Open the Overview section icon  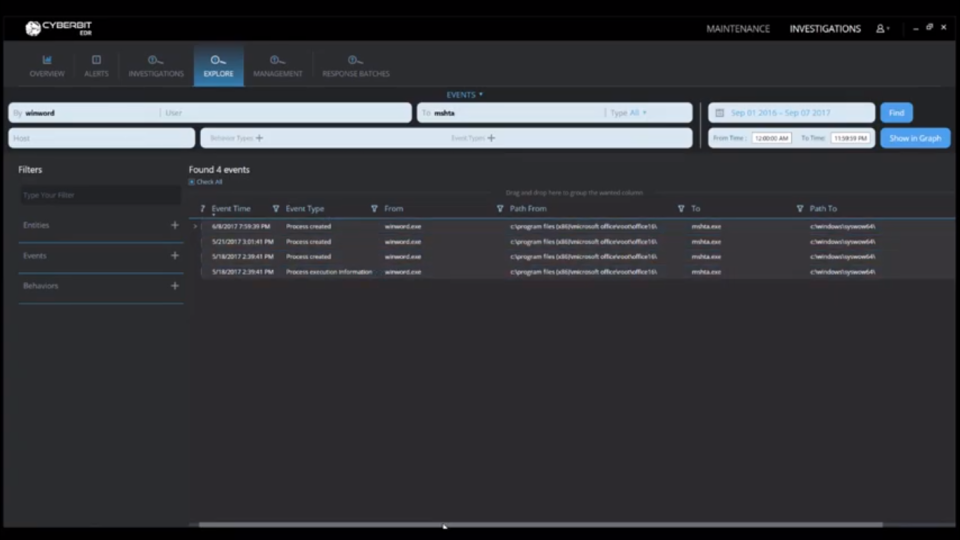tap(47, 60)
